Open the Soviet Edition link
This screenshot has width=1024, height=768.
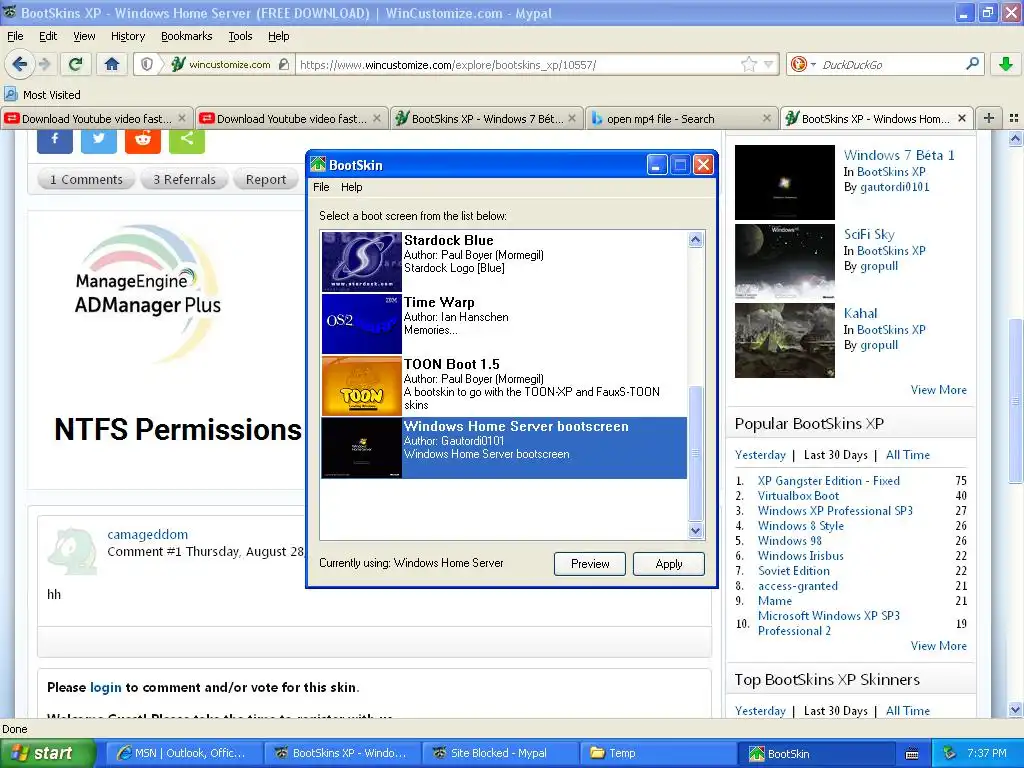tap(793, 571)
